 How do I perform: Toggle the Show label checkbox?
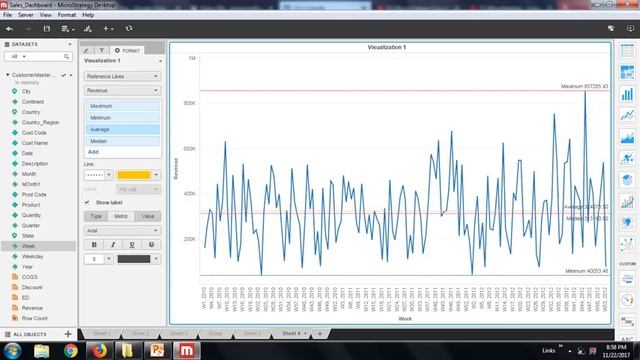87,202
